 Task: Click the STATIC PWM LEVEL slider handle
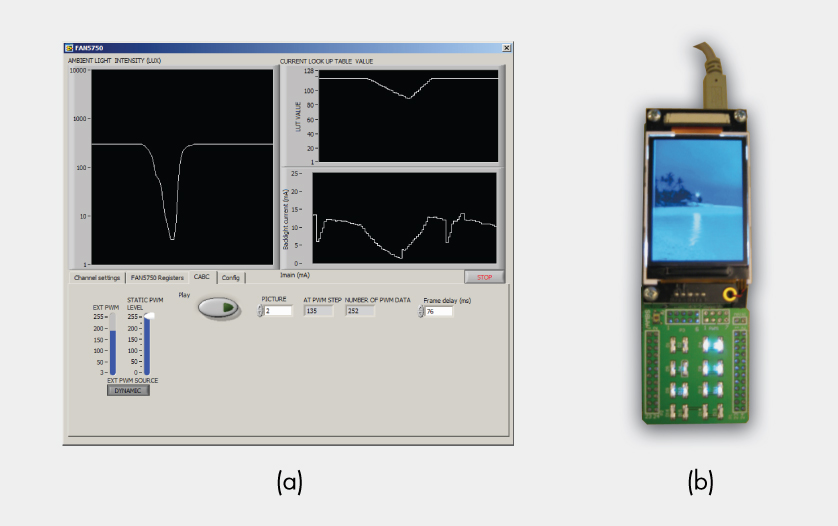coord(149,316)
